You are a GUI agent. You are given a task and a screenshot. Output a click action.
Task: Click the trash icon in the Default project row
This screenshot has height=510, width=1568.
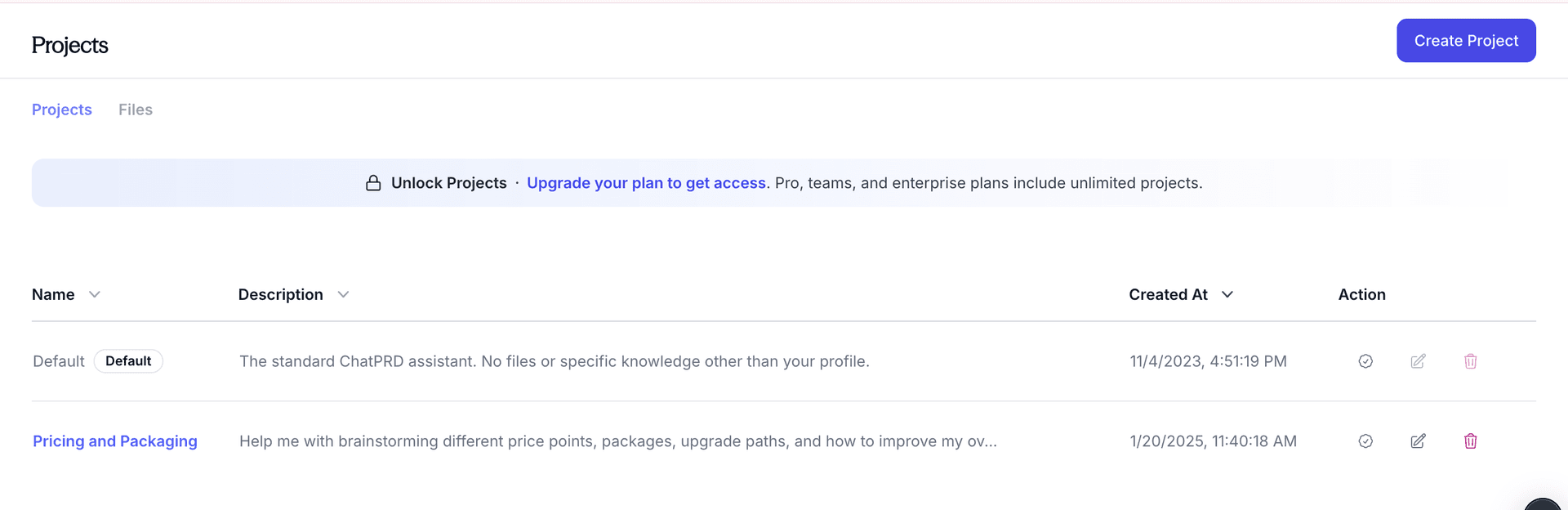pyautogui.click(x=1470, y=361)
